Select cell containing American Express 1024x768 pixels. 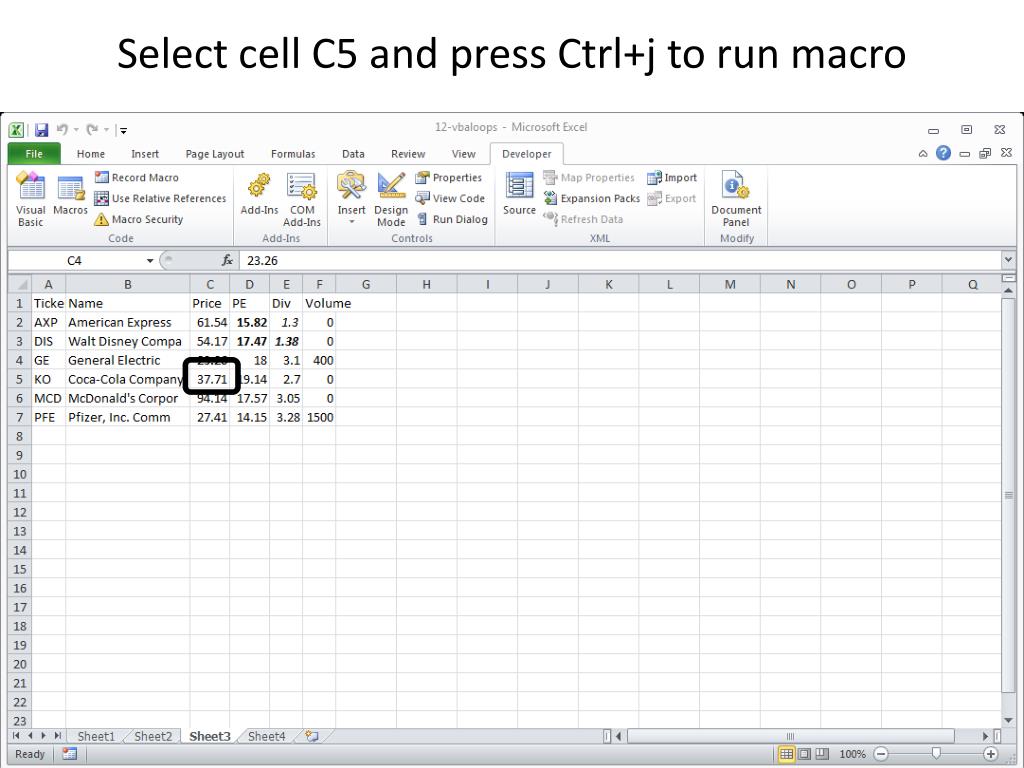coord(128,323)
